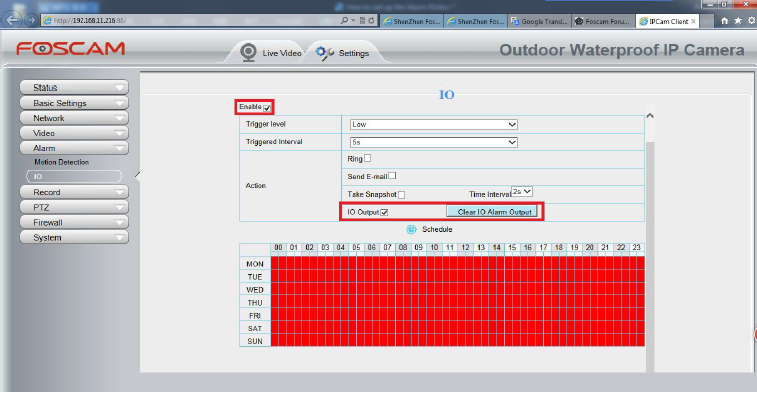The image size is (757, 393).
Task: Expand the Video section
Action: click(74, 133)
